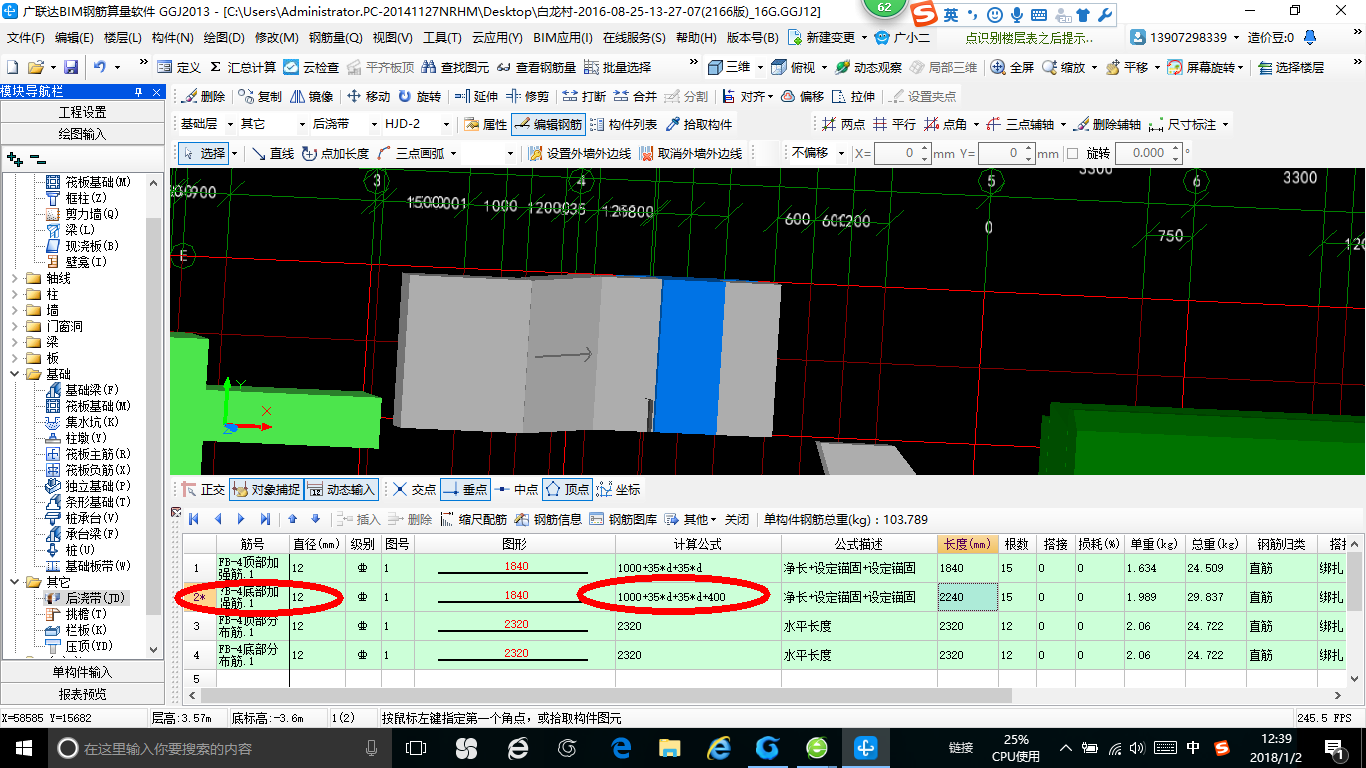Click the 删除 delete tool
This screenshot has width=1366, height=768.
(203, 96)
